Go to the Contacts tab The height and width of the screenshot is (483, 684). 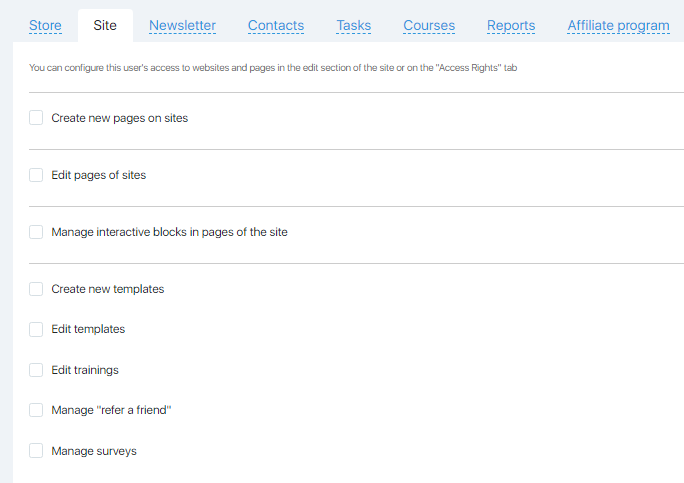point(276,26)
